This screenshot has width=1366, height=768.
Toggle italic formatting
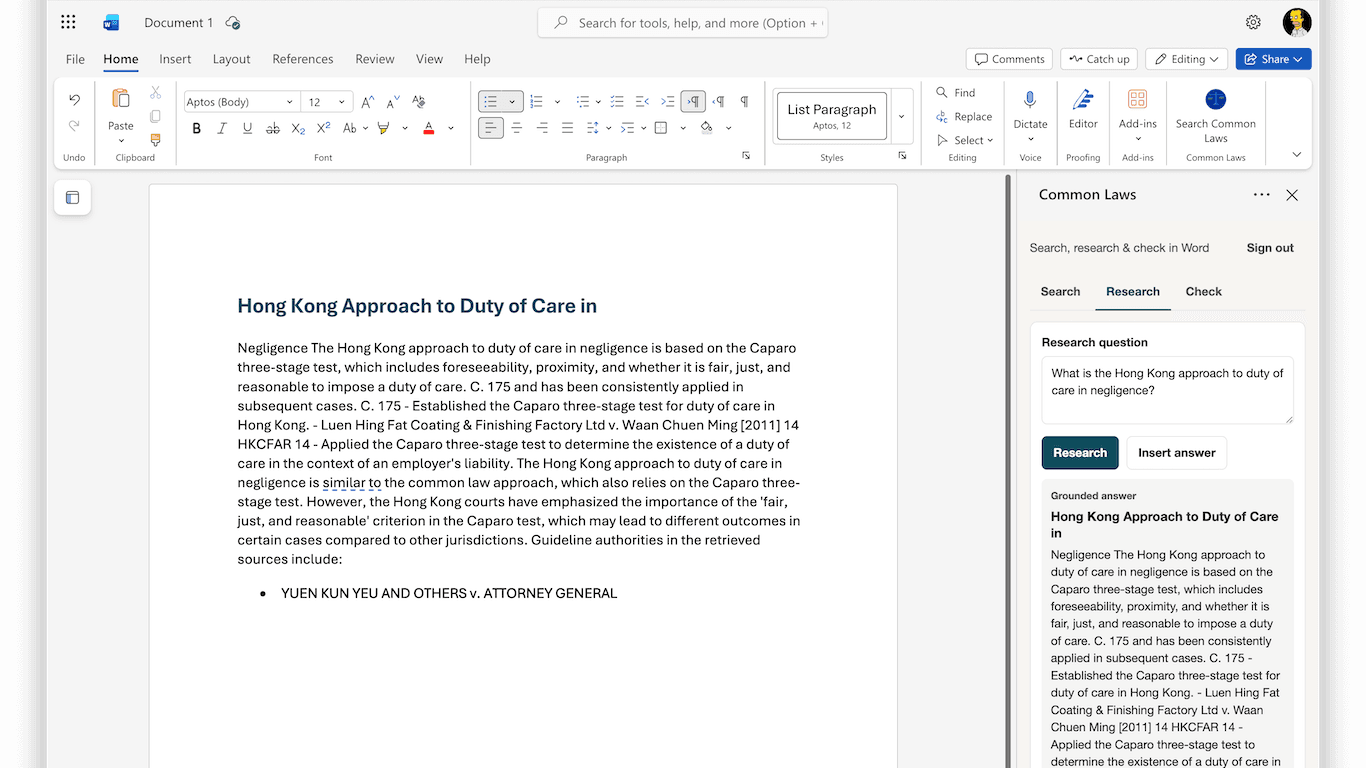pyautogui.click(x=222, y=128)
